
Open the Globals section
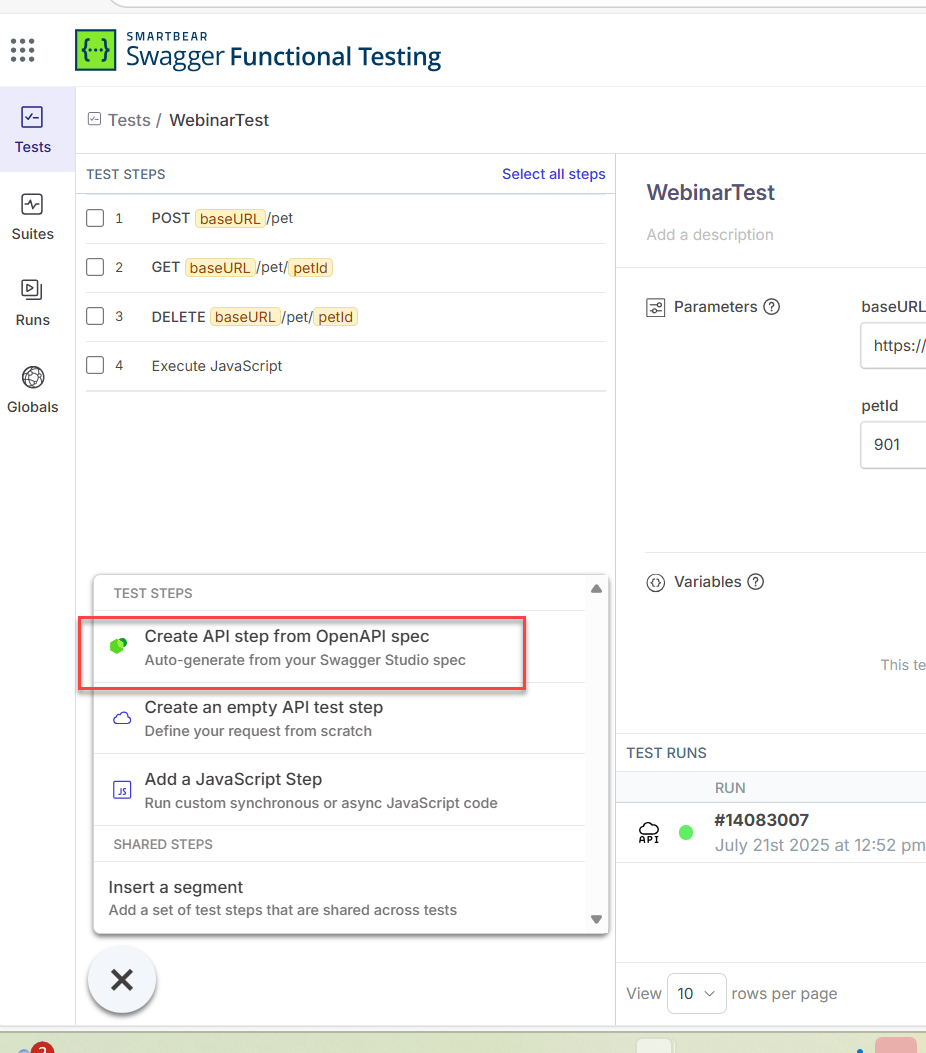coord(32,390)
